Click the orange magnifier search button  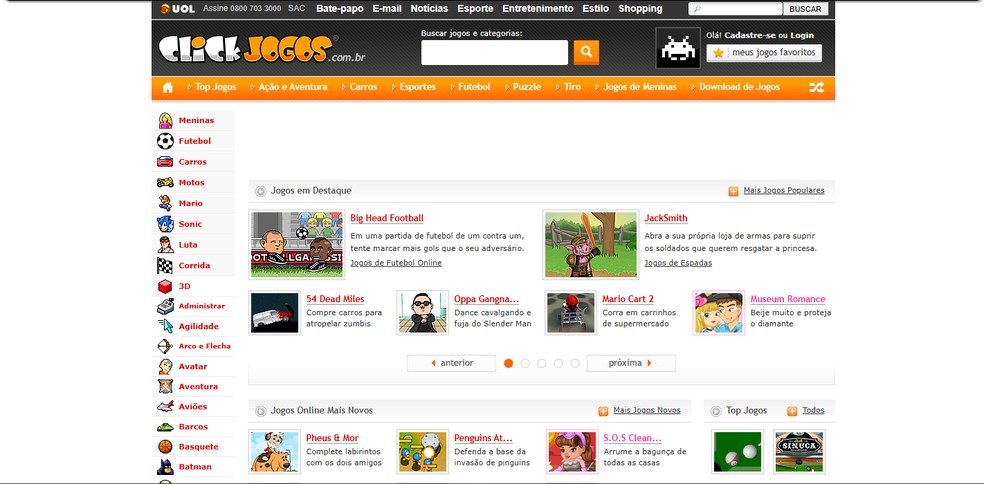pyautogui.click(x=586, y=53)
